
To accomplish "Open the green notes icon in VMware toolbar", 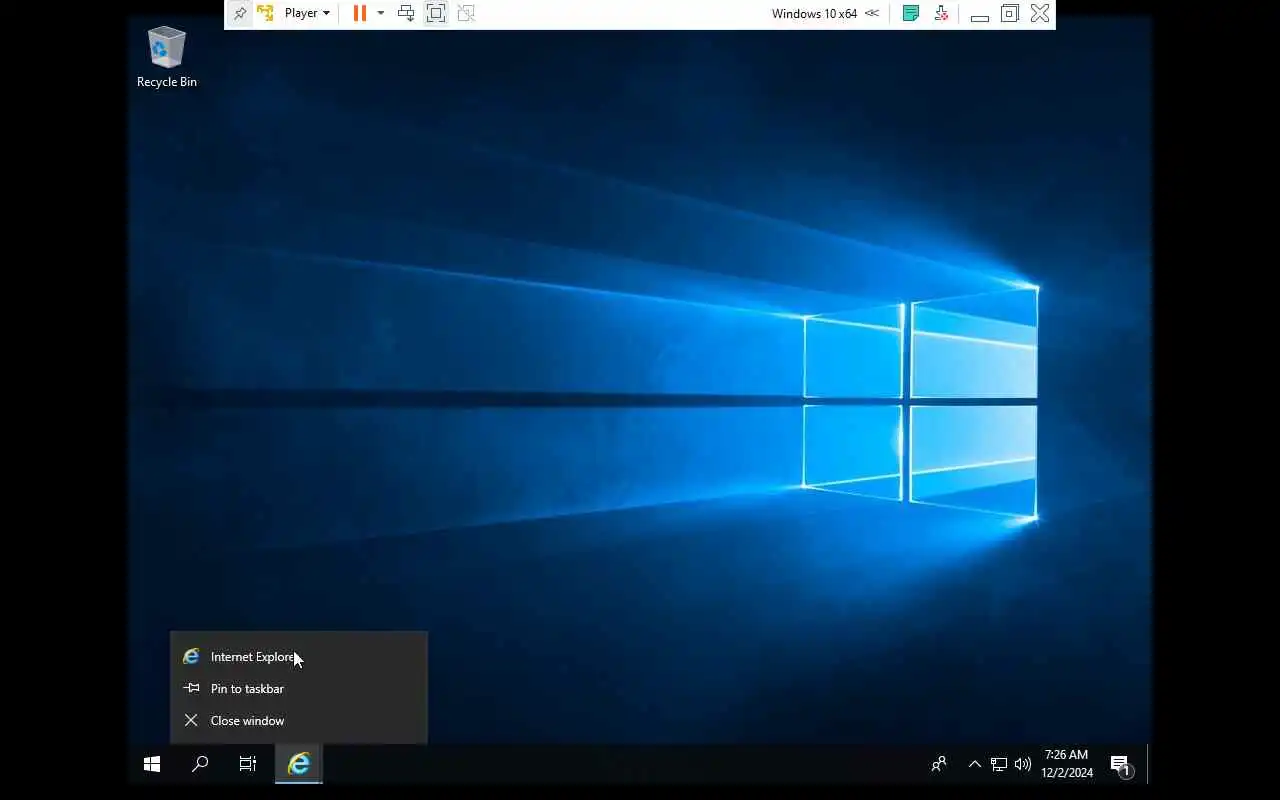I will point(910,13).
